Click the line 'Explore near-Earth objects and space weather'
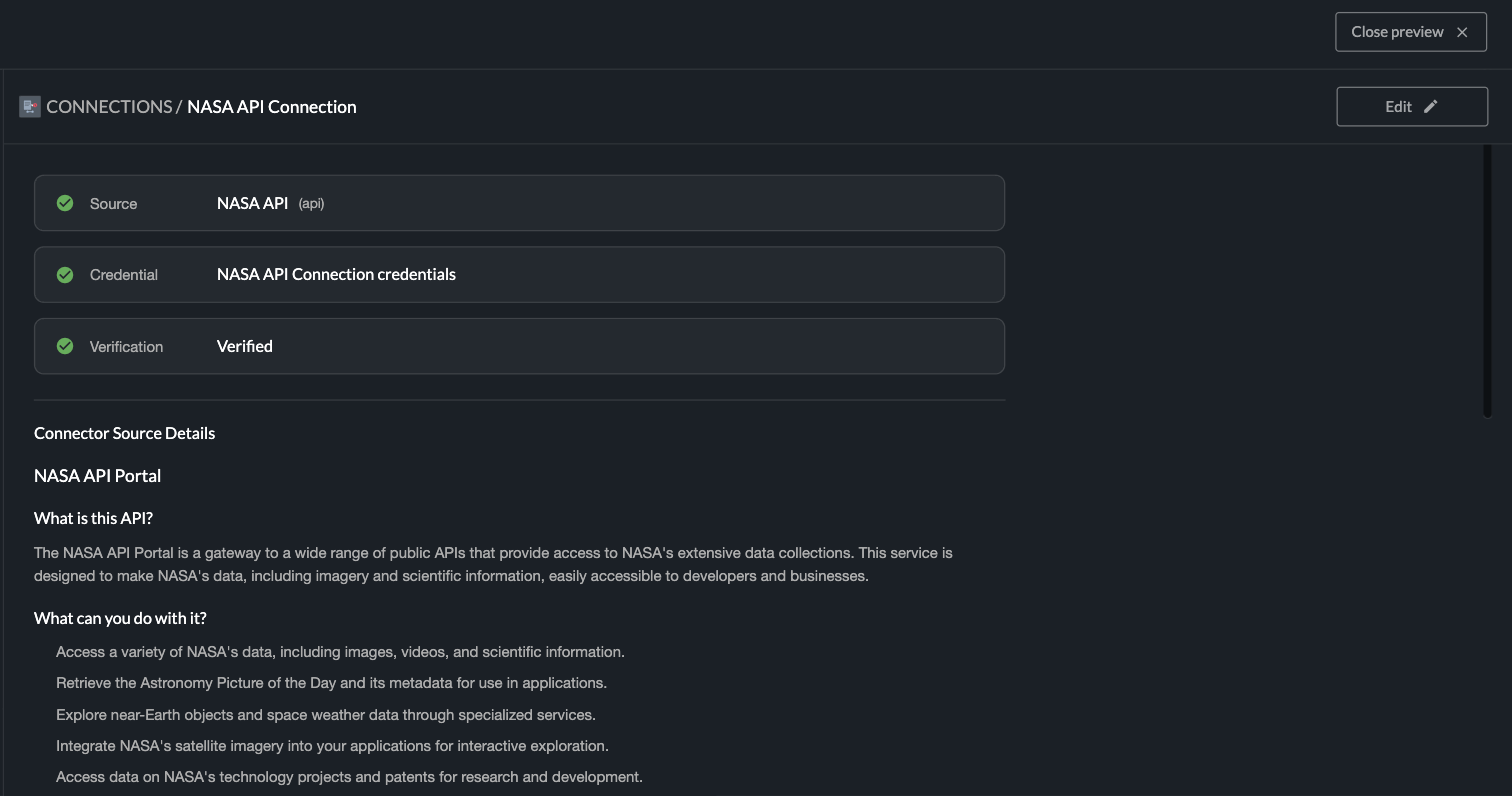This screenshot has height=796, width=1512. (x=326, y=715)
